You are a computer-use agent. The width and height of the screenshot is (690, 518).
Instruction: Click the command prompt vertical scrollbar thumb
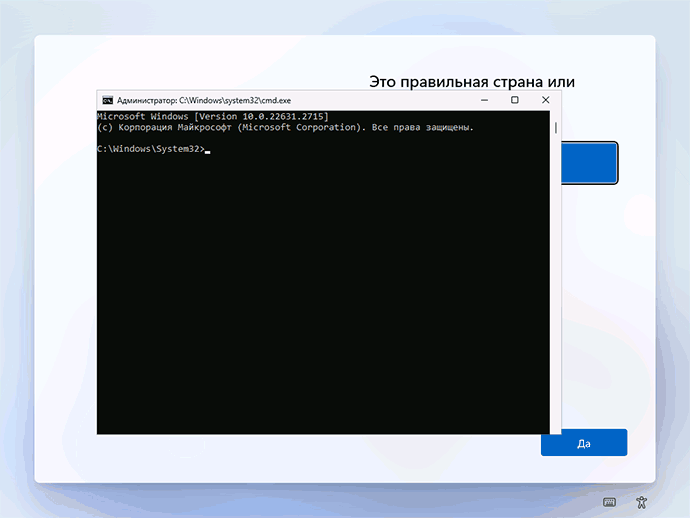[x=555, y=130]
